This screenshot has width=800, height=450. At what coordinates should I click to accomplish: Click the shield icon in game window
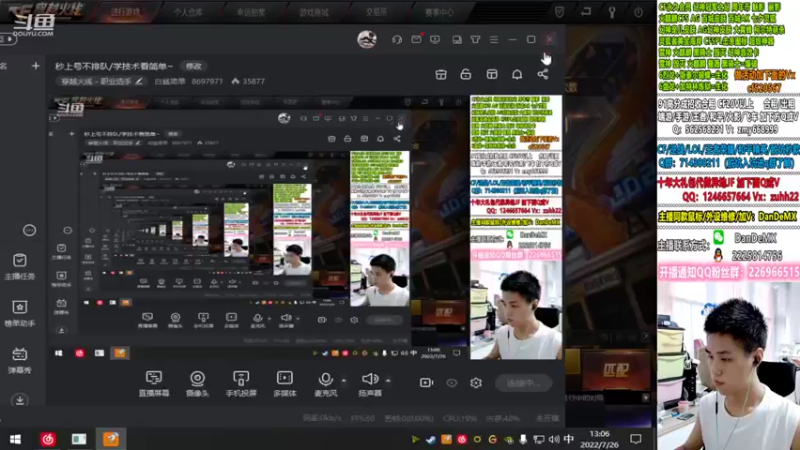click(x=559, y=12)
